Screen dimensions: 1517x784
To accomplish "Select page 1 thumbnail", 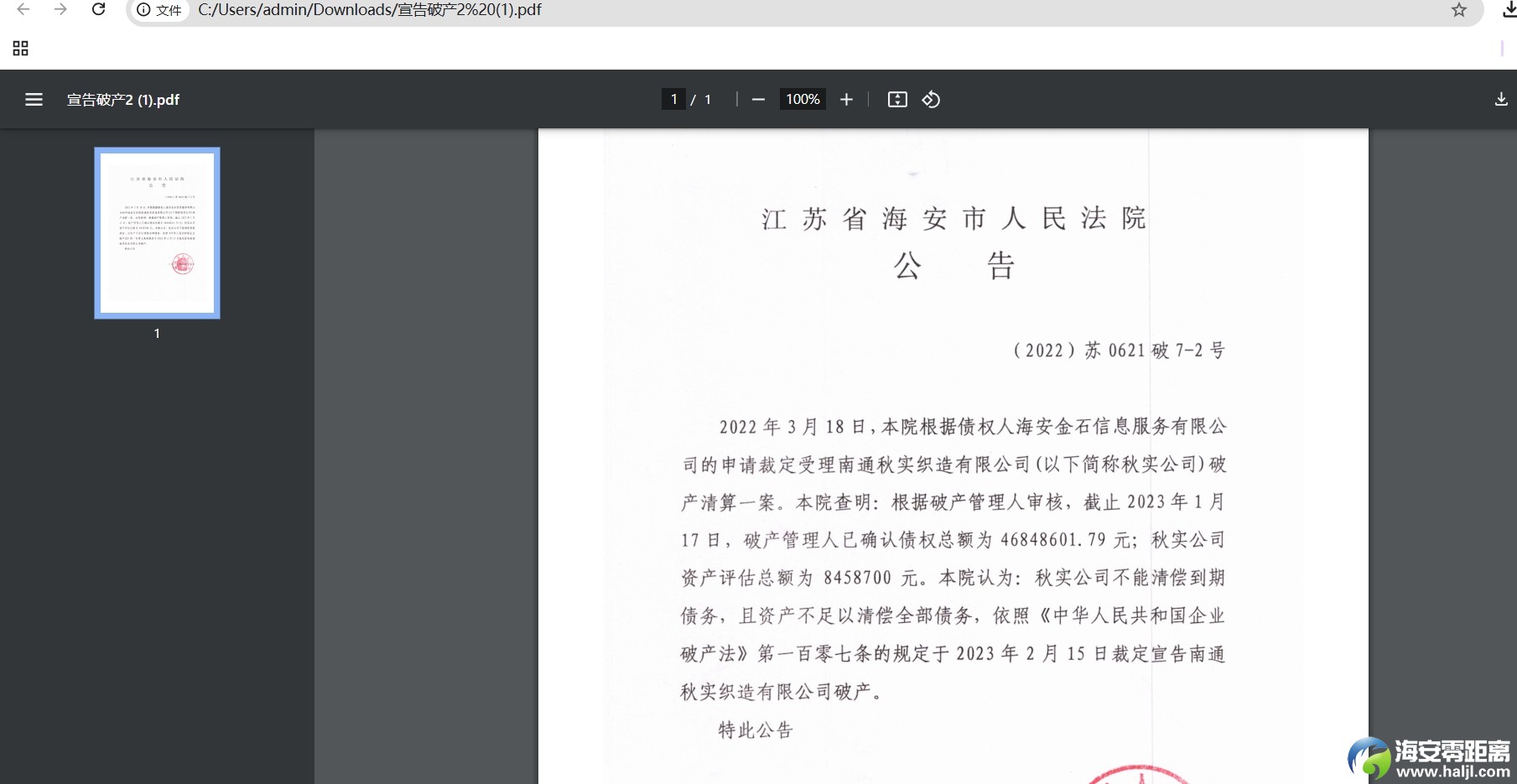I will (157, 233).
